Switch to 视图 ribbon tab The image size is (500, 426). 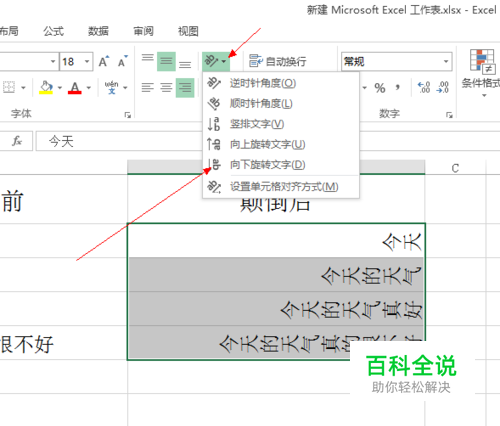[x=188, y=31]
